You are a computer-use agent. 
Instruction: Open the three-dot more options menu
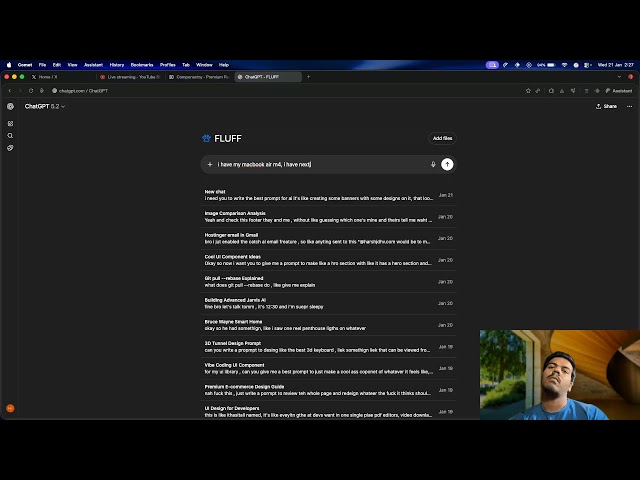[x=629, y=107]
